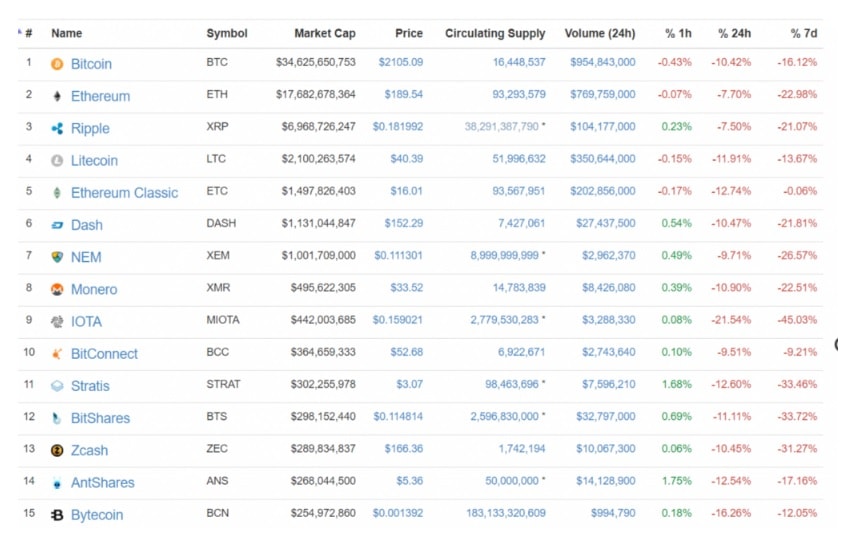Click the Bytecoin logo icon
The image size is (846, 535).
[x=57, y=515]
